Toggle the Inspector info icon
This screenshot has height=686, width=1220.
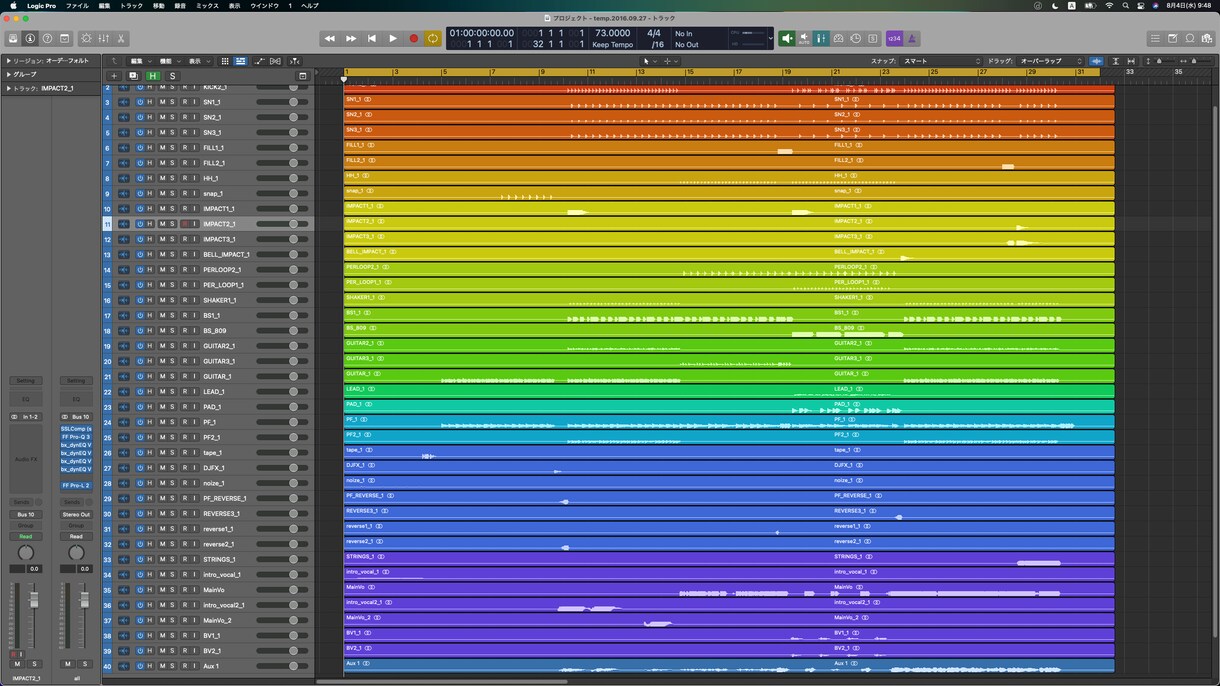tap(30, 38)
